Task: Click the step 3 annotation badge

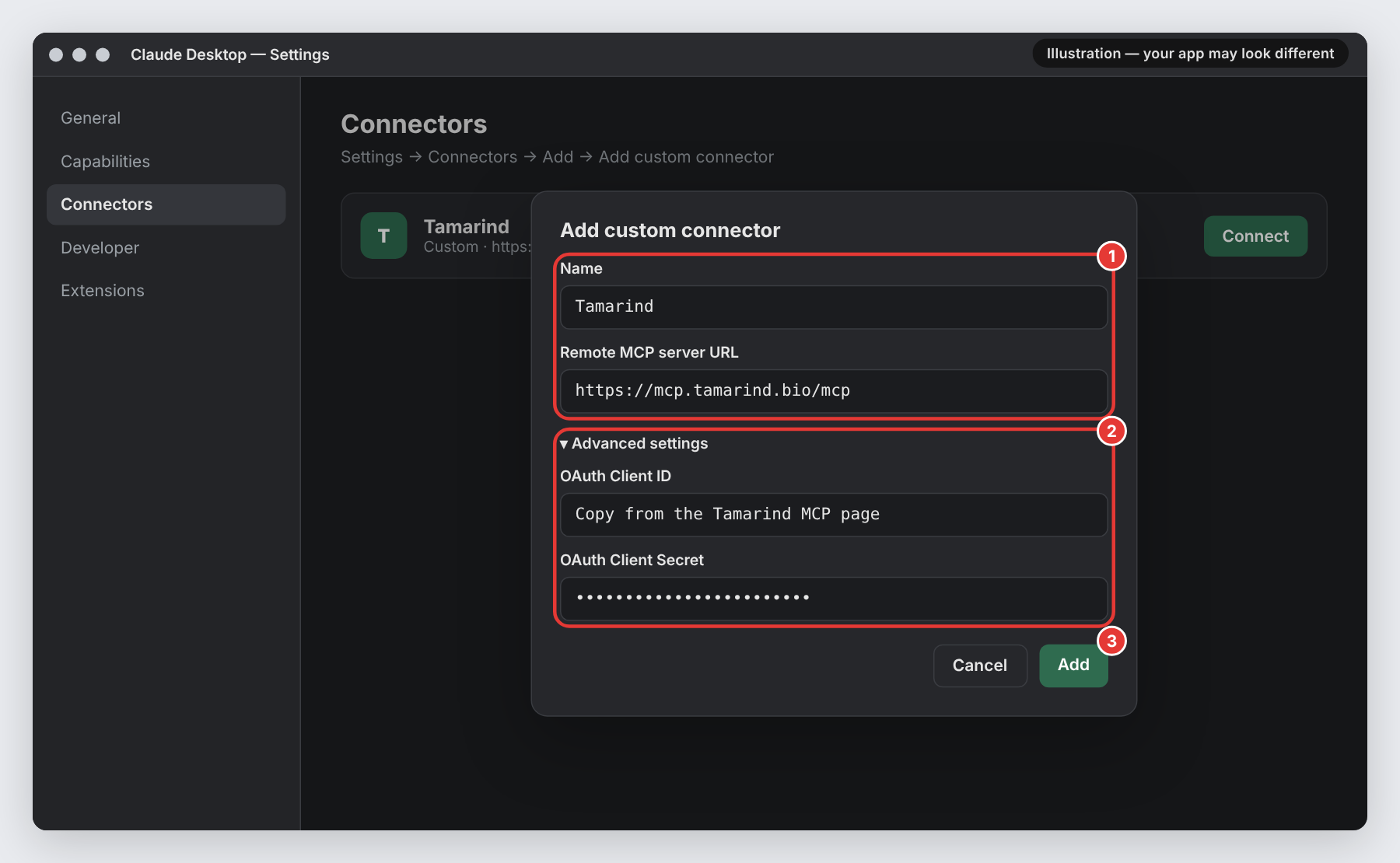Action: pyautogui.click(x=1111, y=641)
